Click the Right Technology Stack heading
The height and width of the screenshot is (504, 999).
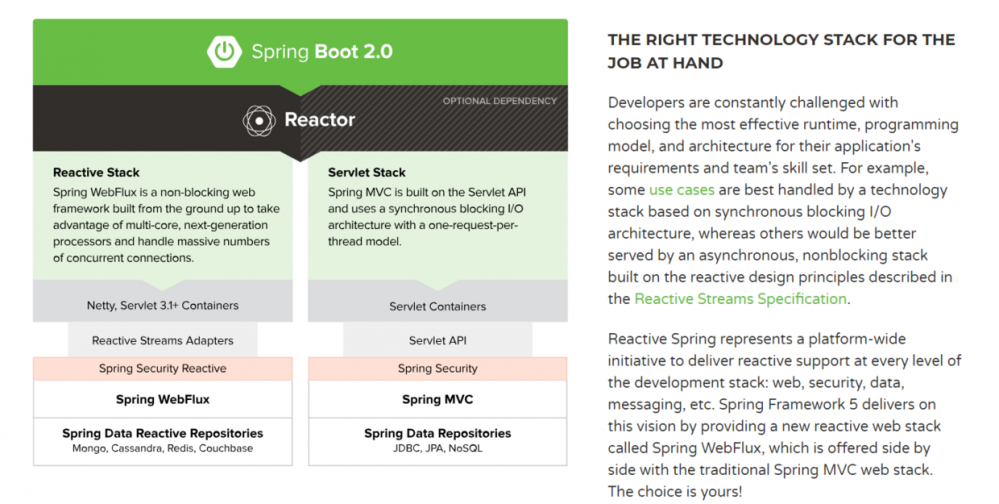click(781, 51)
